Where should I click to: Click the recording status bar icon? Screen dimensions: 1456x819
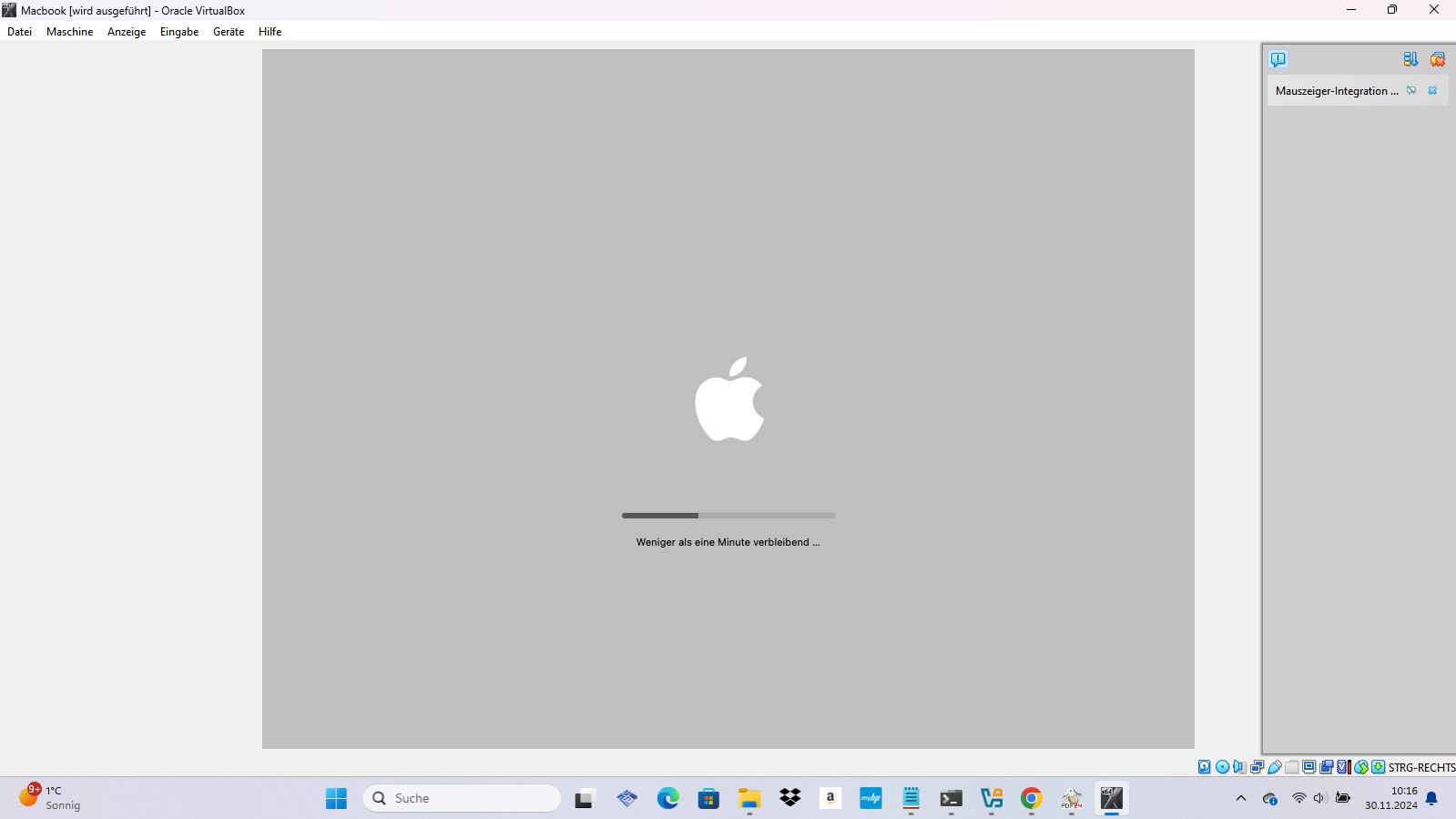[1327, 767]
